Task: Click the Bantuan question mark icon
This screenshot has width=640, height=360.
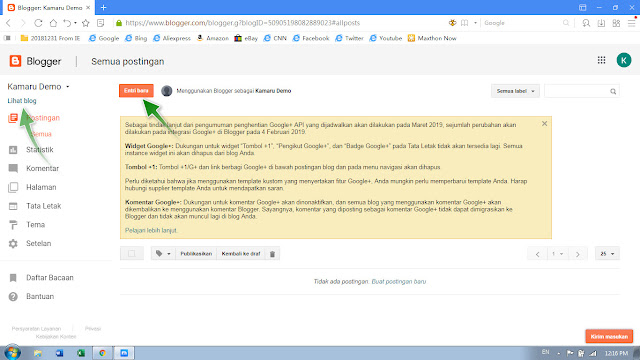Action: pyautogui.click(x=13, y=297)
